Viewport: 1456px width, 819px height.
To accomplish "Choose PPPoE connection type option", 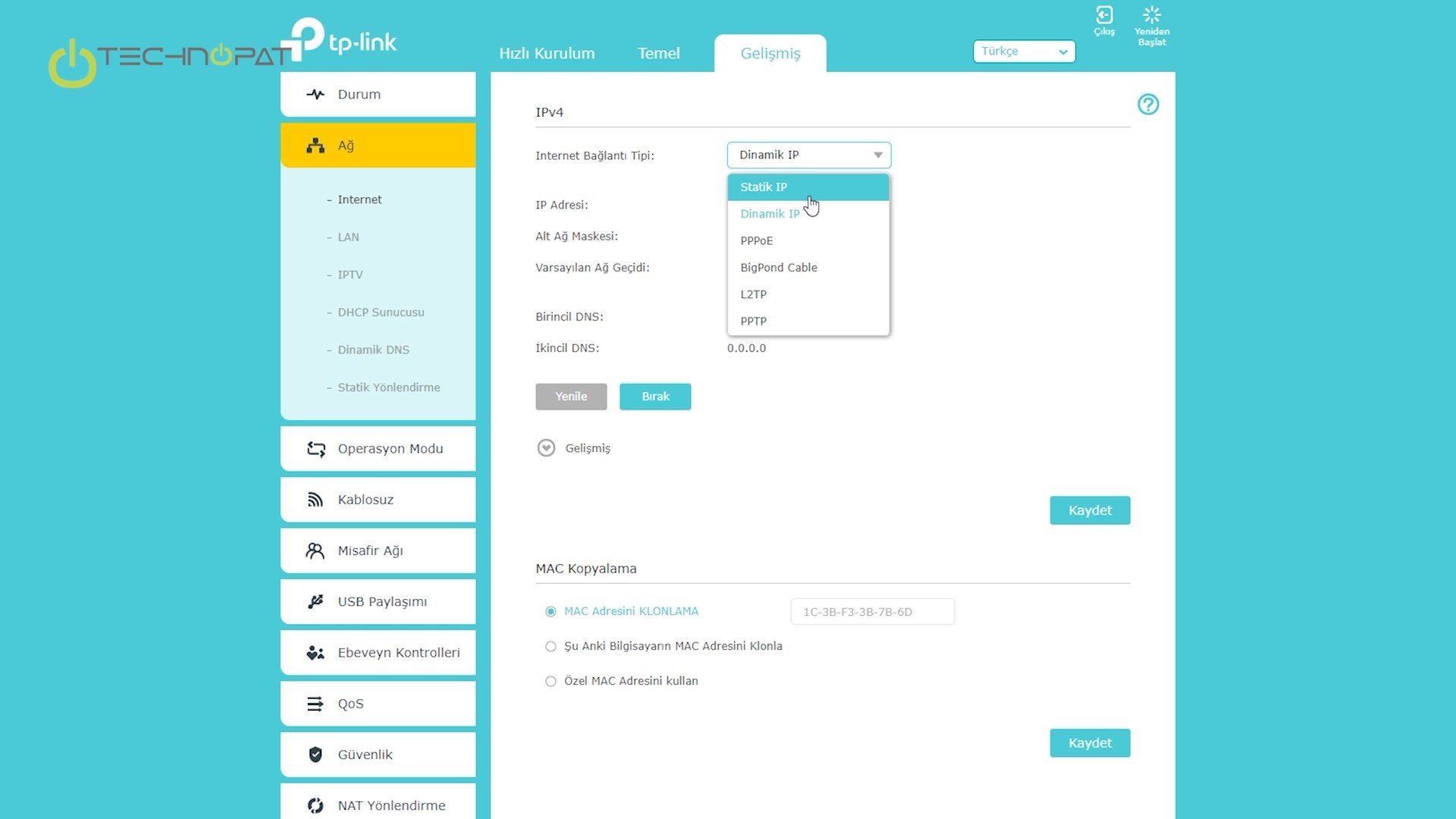I will (x=757, y=241).
